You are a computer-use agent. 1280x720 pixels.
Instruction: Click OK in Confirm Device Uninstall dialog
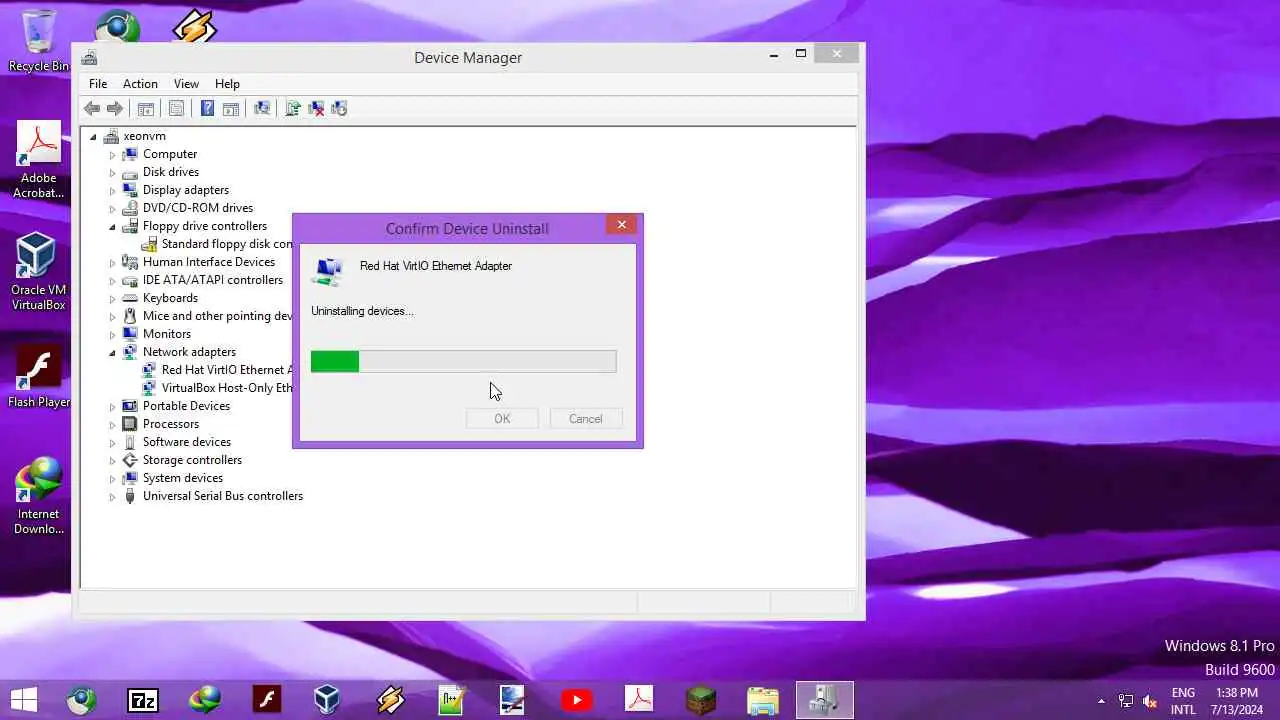click(502, 419)
